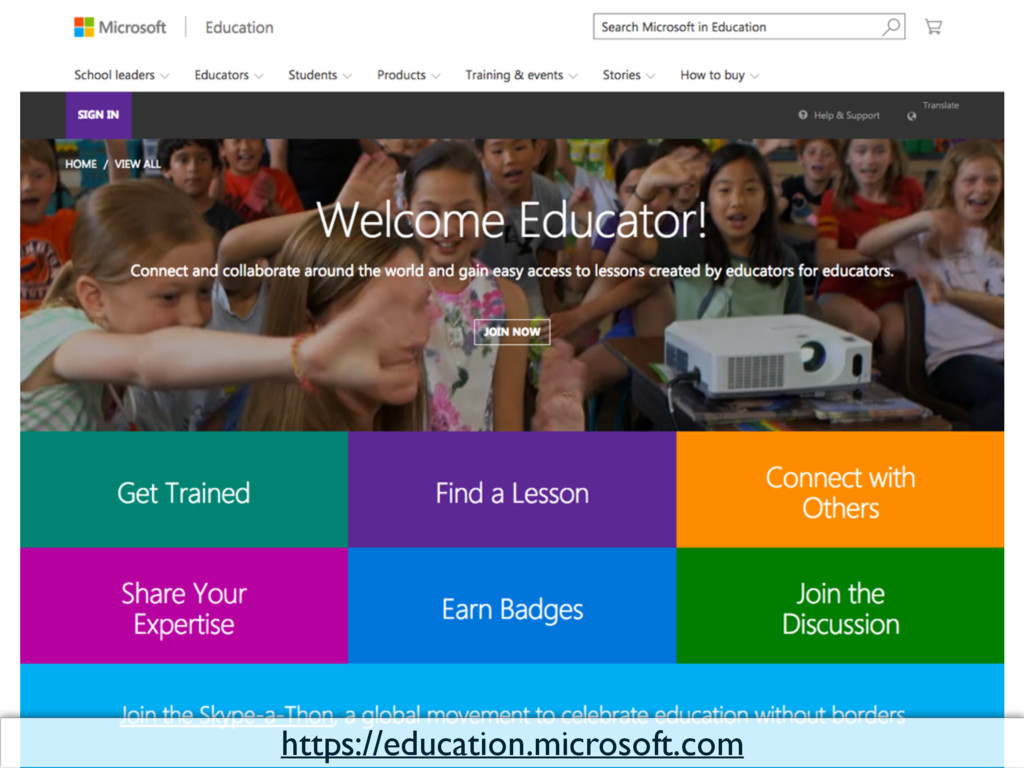Click the VIEW ALL breadcrumb
Viewport: 1024px width, 768px height.
137,164
